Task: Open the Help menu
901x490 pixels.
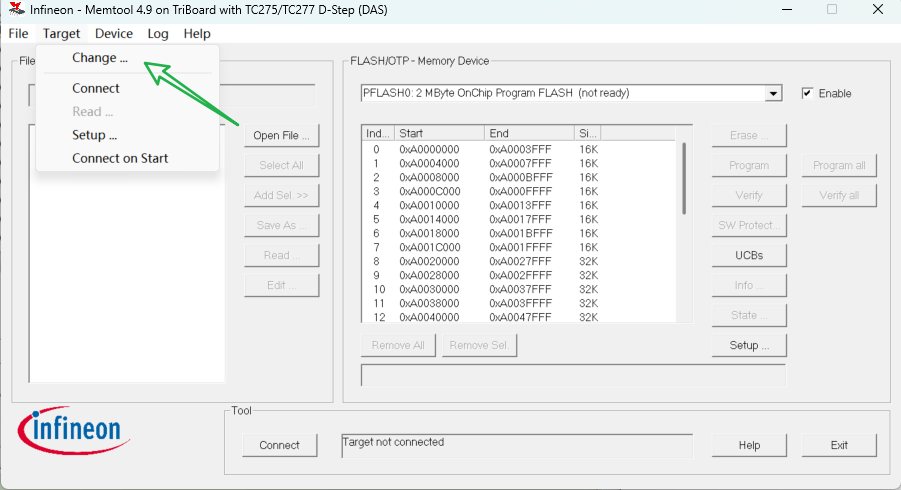Action: pos(197,33)
